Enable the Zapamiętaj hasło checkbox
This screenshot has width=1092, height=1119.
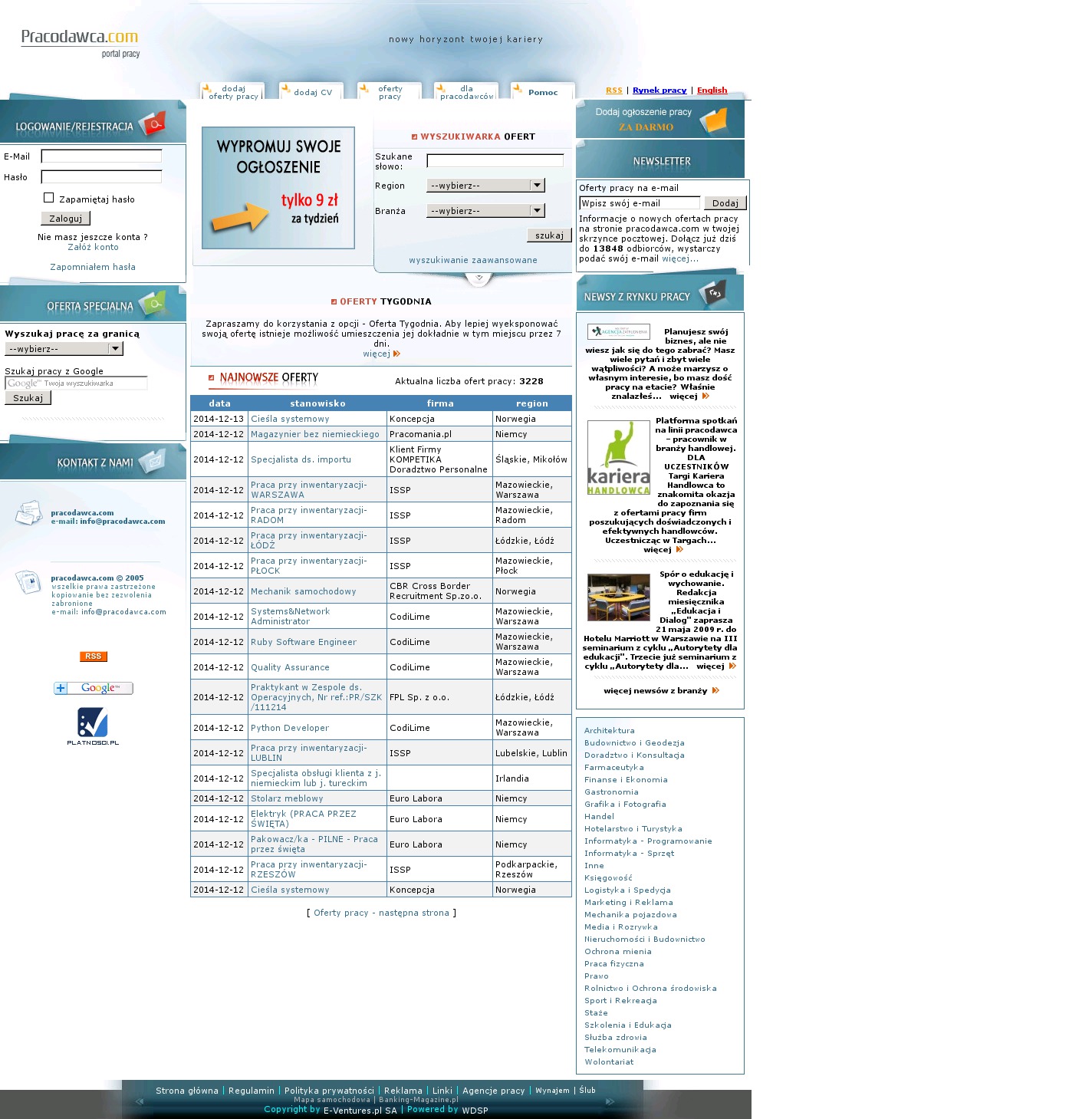(49, 198)
